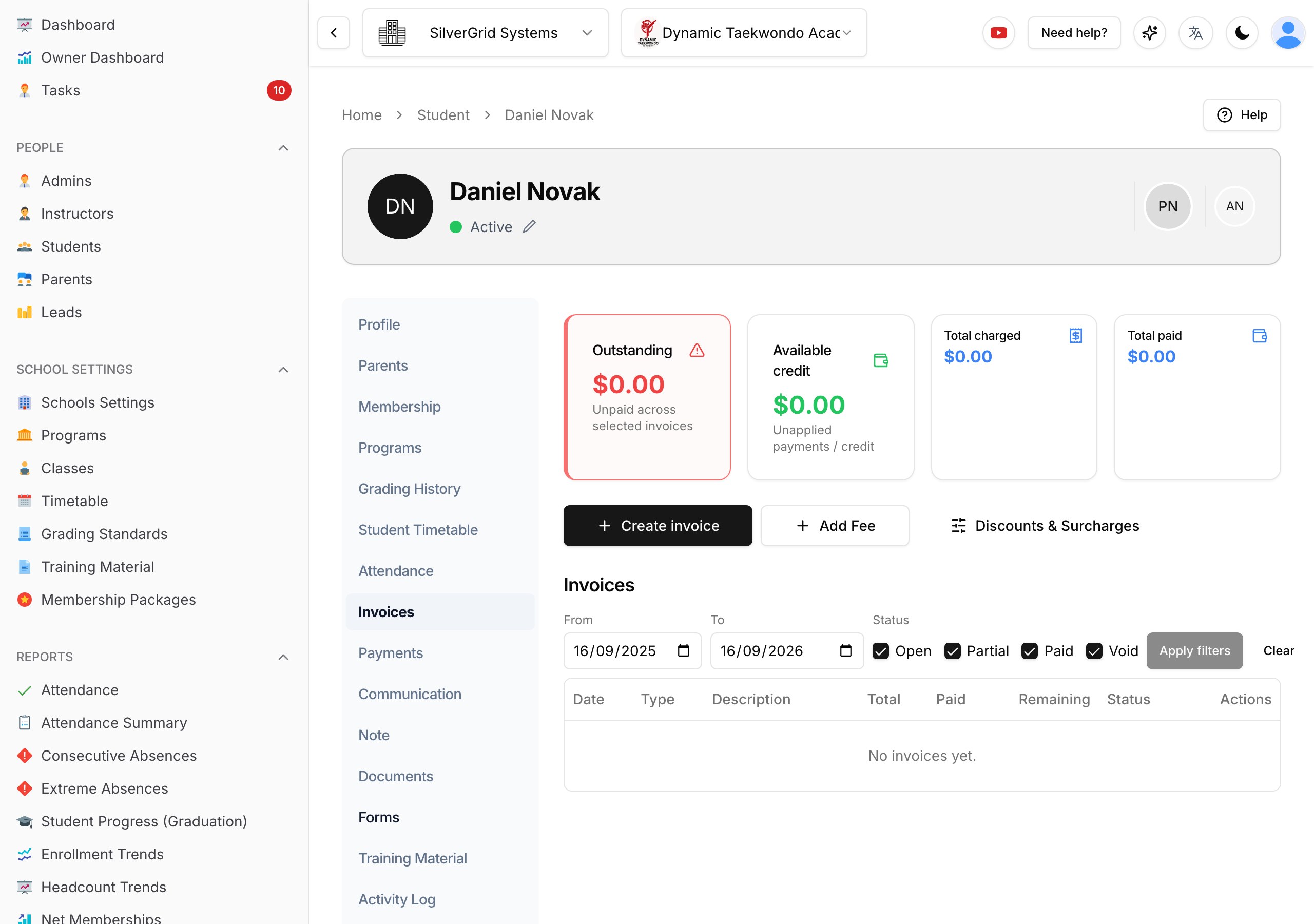Open Tasks in sidebar

pyautogui.click(x=153, y=90)
